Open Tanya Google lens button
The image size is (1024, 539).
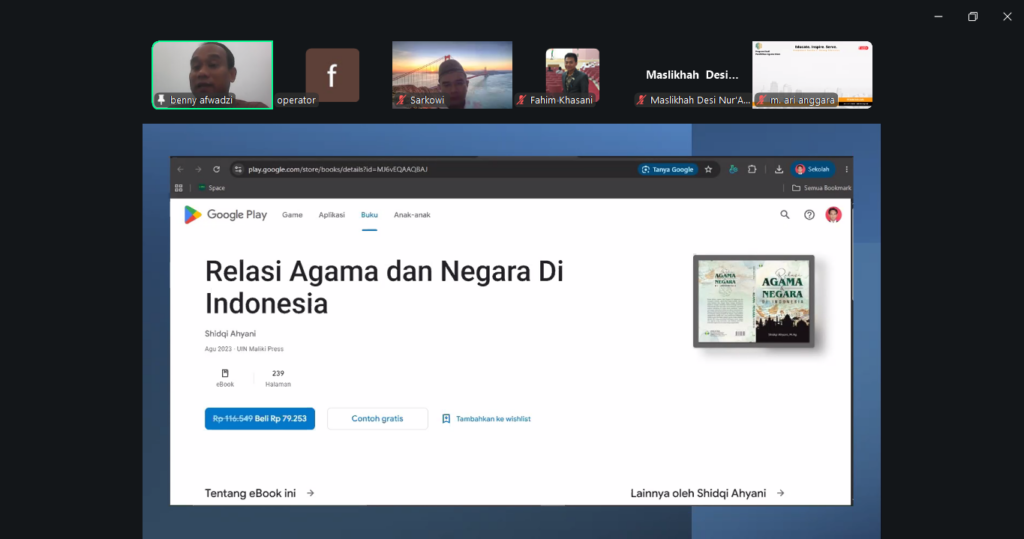tap(667, 169)
